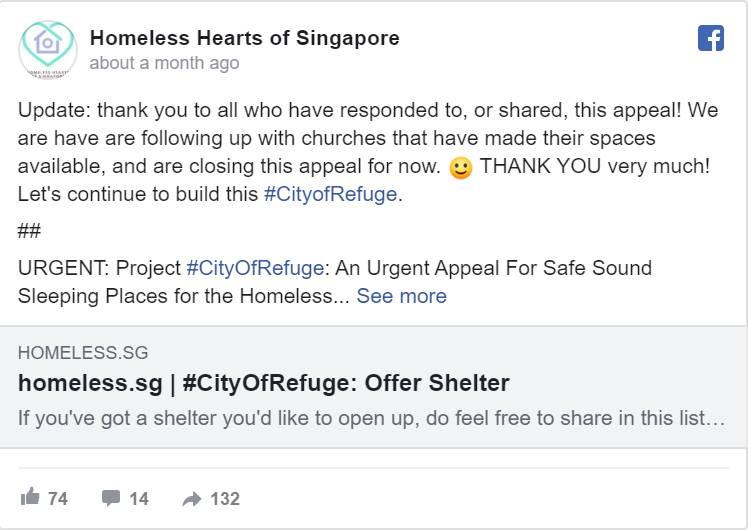Click the like count 74
Viewport: 748px width, 530px height.
coord(58,498)
